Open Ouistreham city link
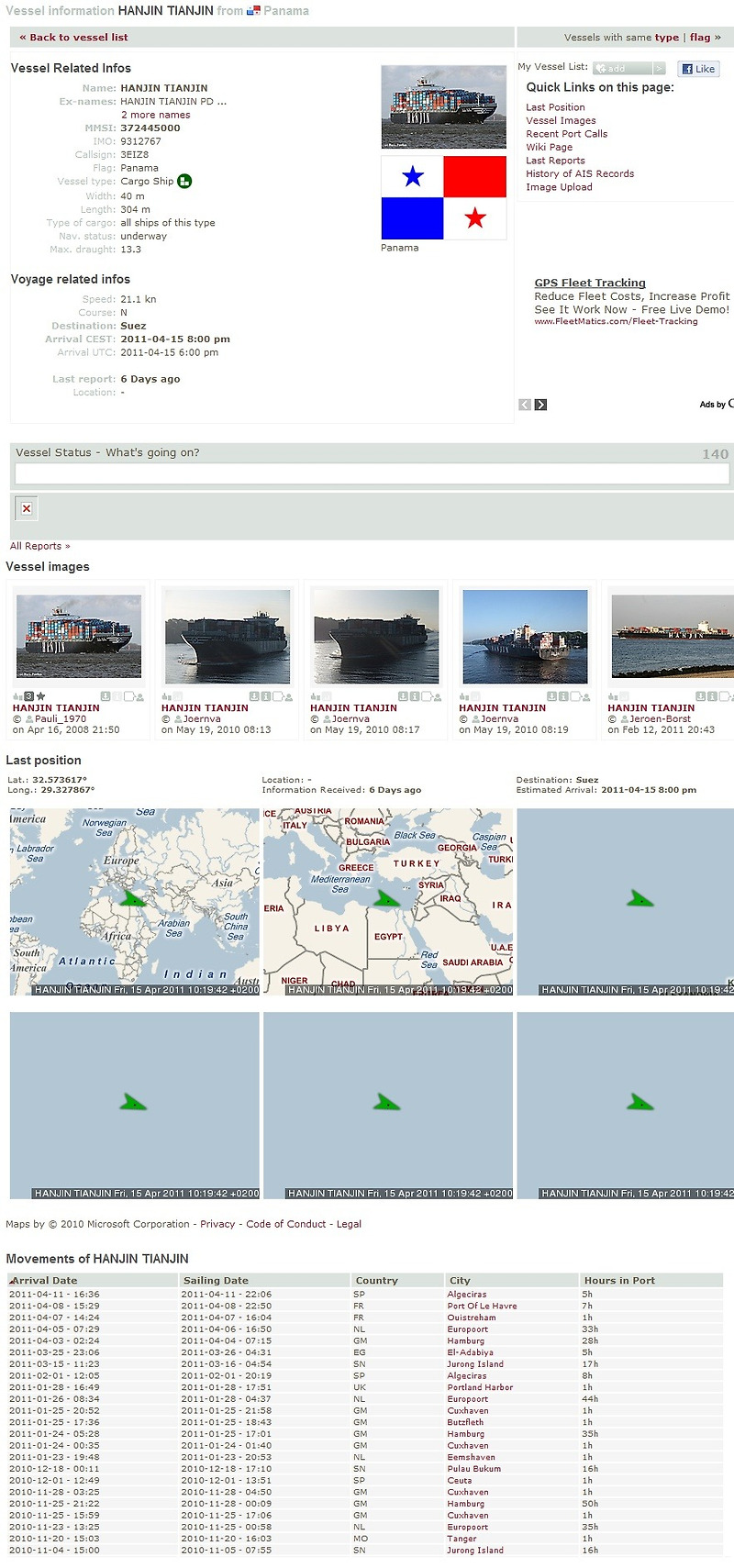The width and height of the screenshot is (734, 1568). pyautogui.click(x=472, y=1318)
